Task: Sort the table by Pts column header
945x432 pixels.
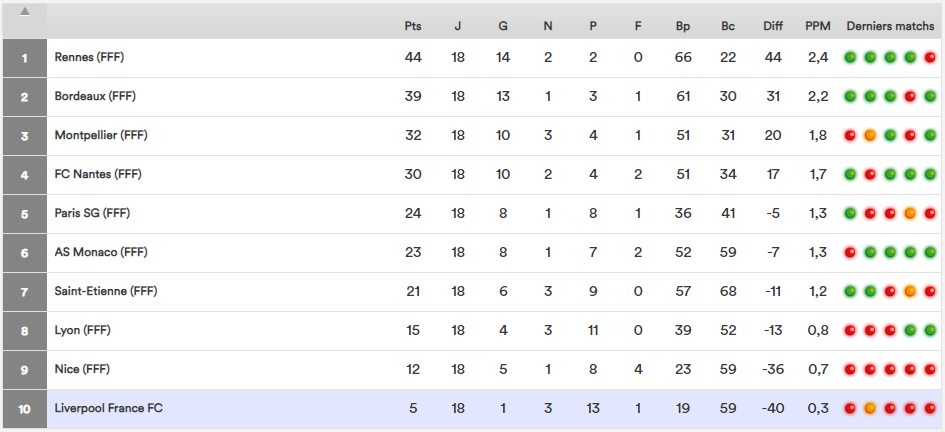Action: (413, 26)
